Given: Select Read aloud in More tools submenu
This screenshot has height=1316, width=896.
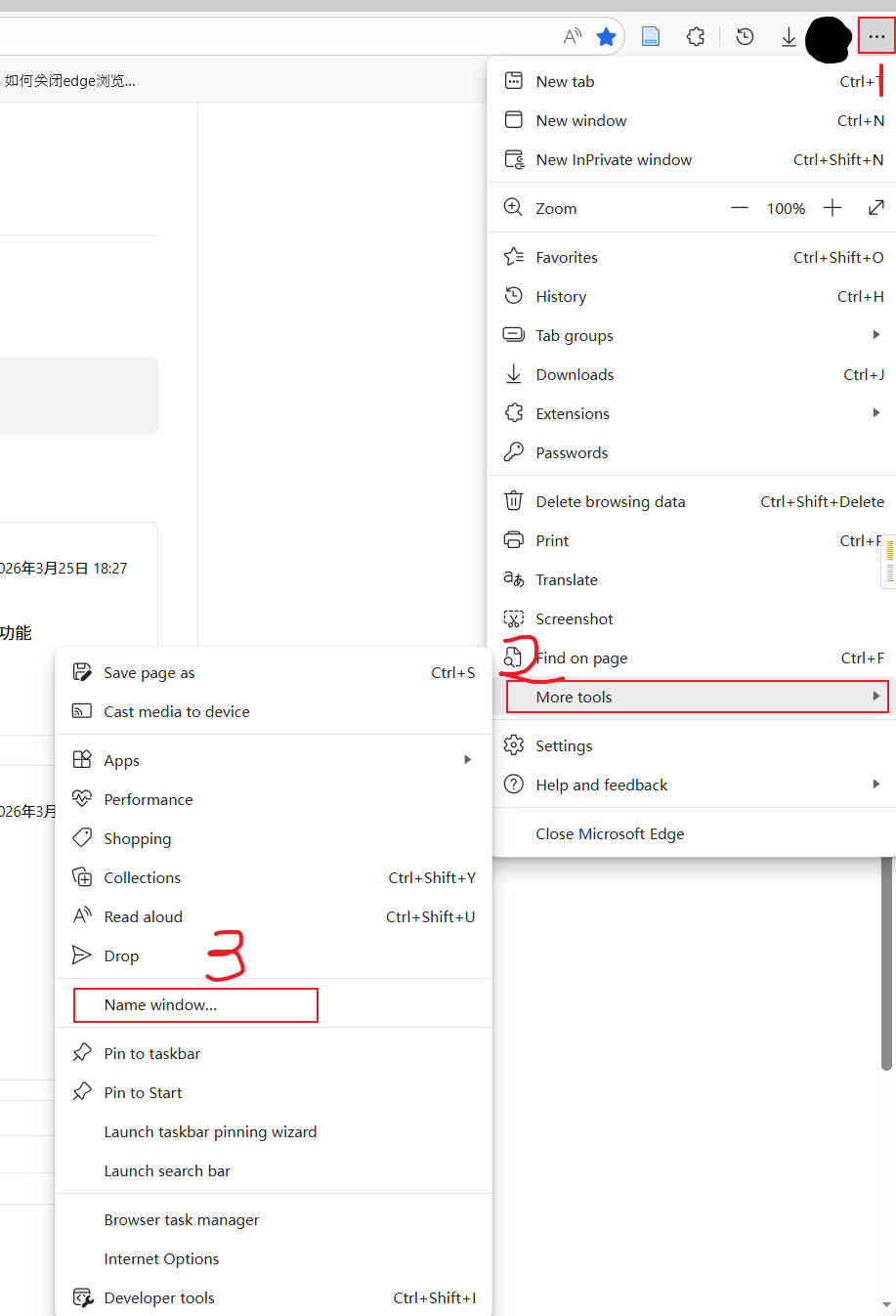Looking at the screenshot, I should [x=274, y=916].
